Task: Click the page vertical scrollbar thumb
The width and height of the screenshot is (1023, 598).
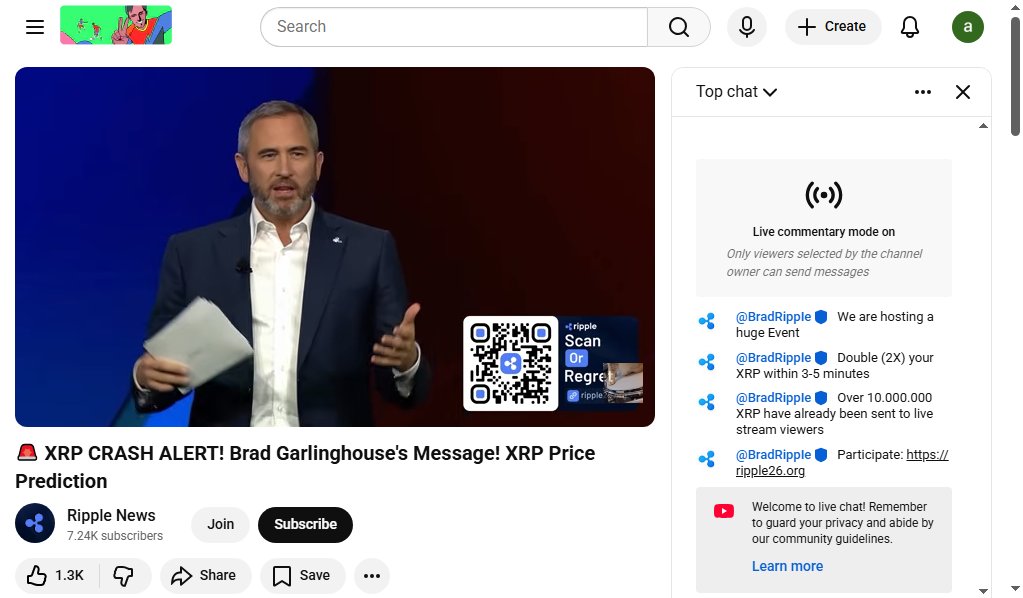Action: tap(1015, 76)
